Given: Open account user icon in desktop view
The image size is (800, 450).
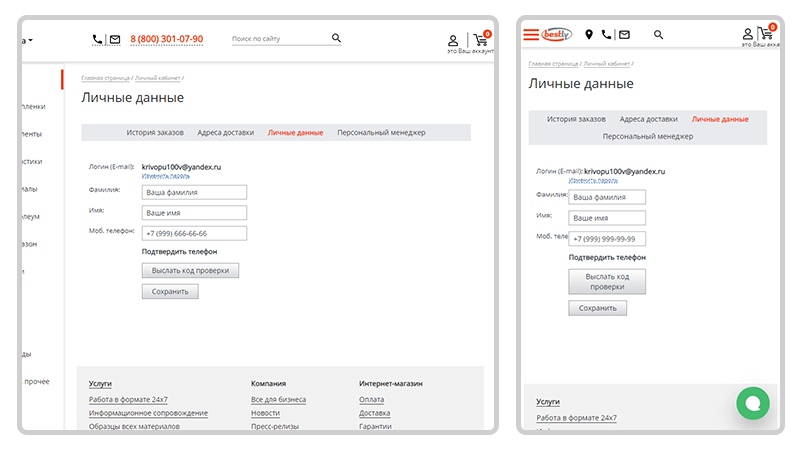Looking at the screenshot, I should [x=453, y=40].
